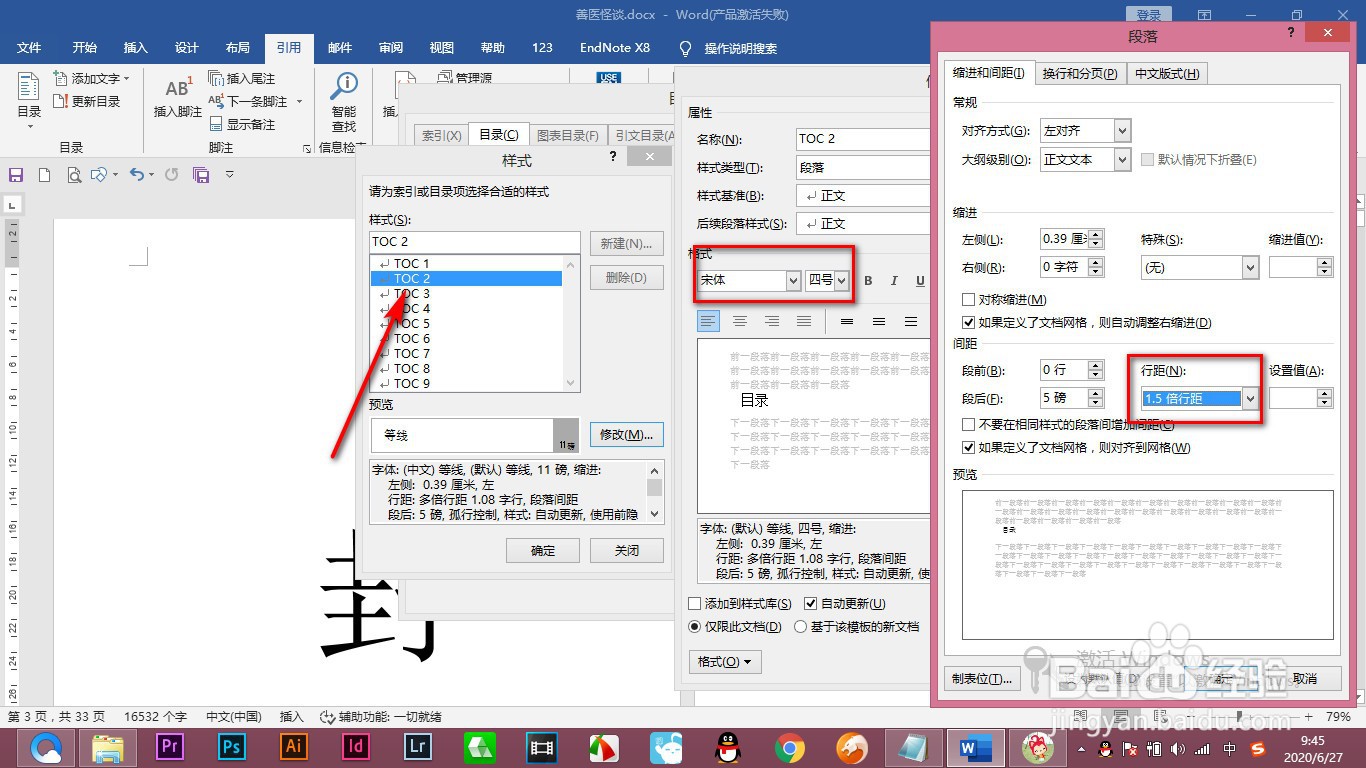1366x768 pixels.
Task: Click 确定 in the 样式 dialog
Action: [543, 550]
